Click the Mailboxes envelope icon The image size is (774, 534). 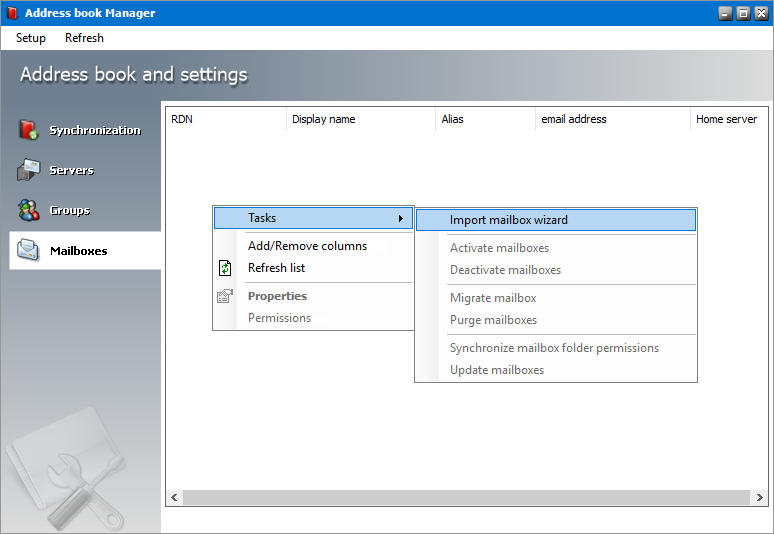point(28,250)
